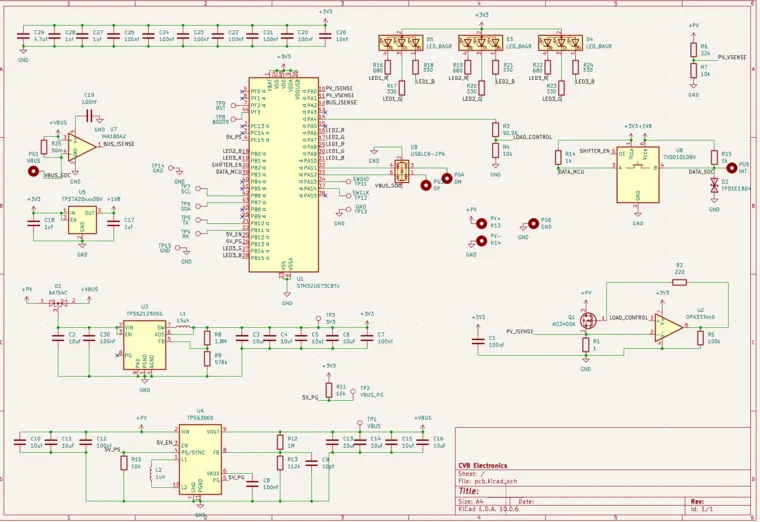Click the KiCad E.D.A. 10.0.6 version text
Image resolution: width=760 pixels, height=522 pixels.
tap(489, 509)
